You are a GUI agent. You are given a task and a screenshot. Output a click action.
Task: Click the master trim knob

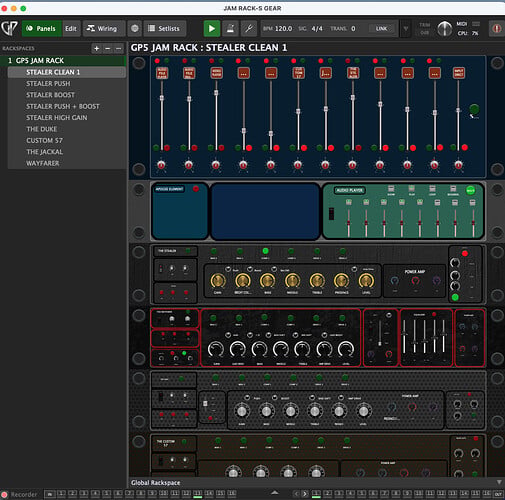444,29
